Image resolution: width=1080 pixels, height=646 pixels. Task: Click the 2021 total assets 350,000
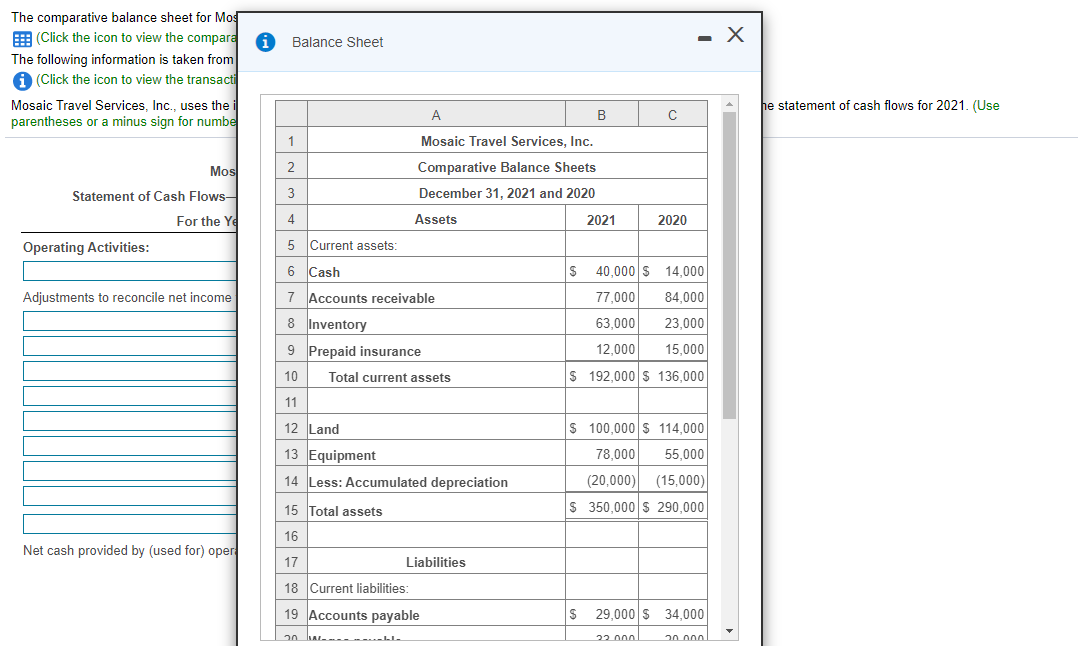point(612,508)
